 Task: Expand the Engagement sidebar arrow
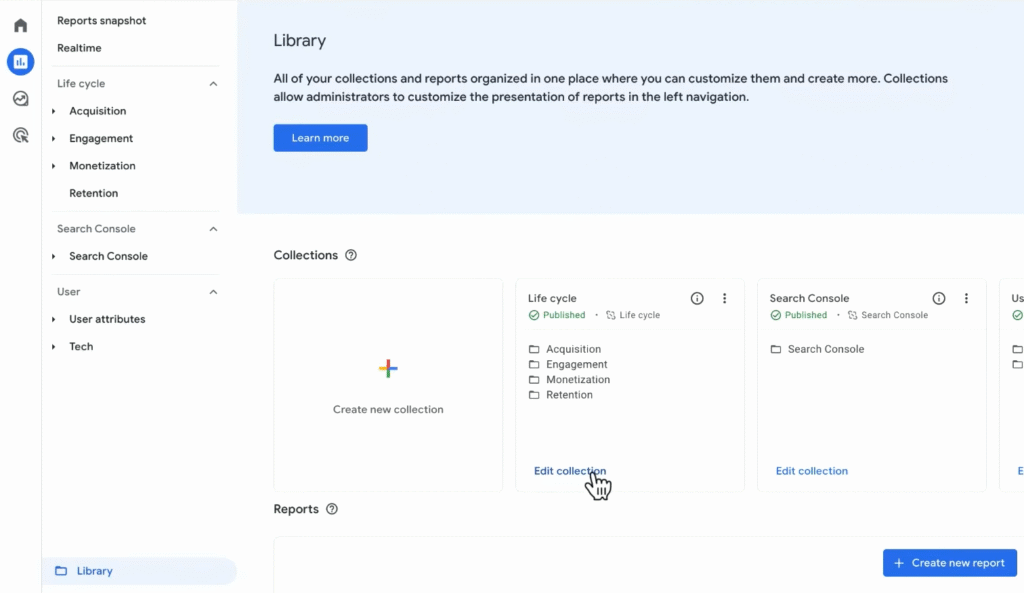click(x=54, y=138)
